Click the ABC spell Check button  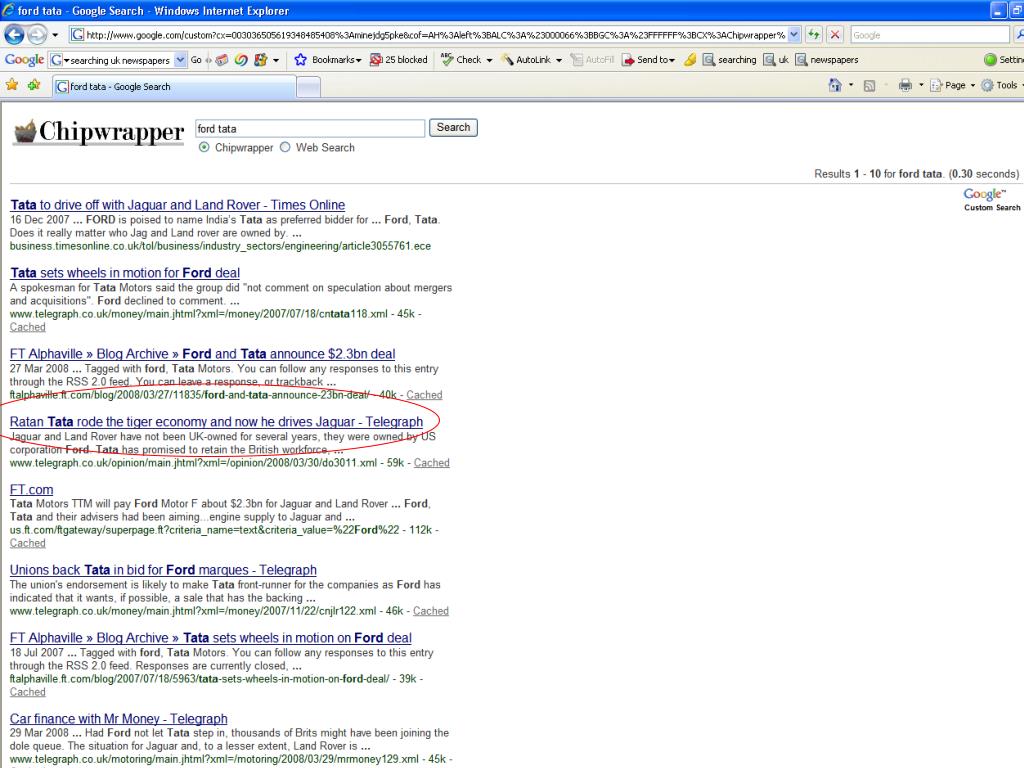click(x=462, y=59)
